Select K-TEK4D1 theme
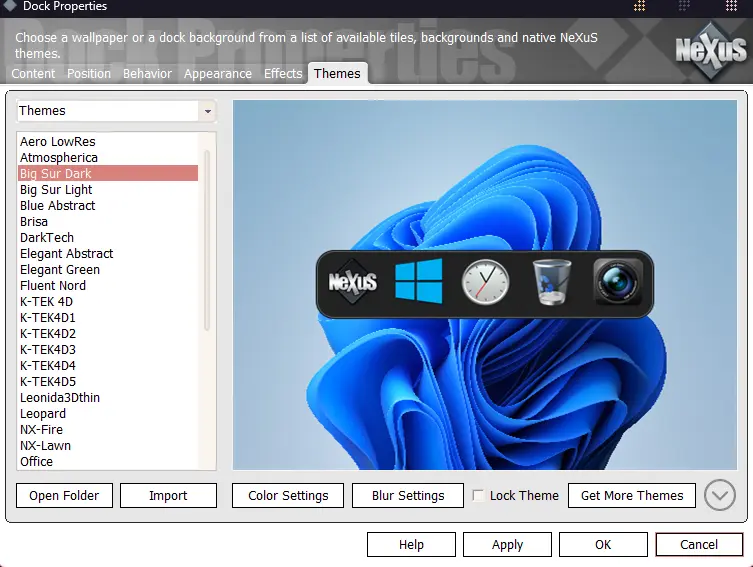Viewport: 753px width, 567px height. pyautogui.click(x=108, y=317)
